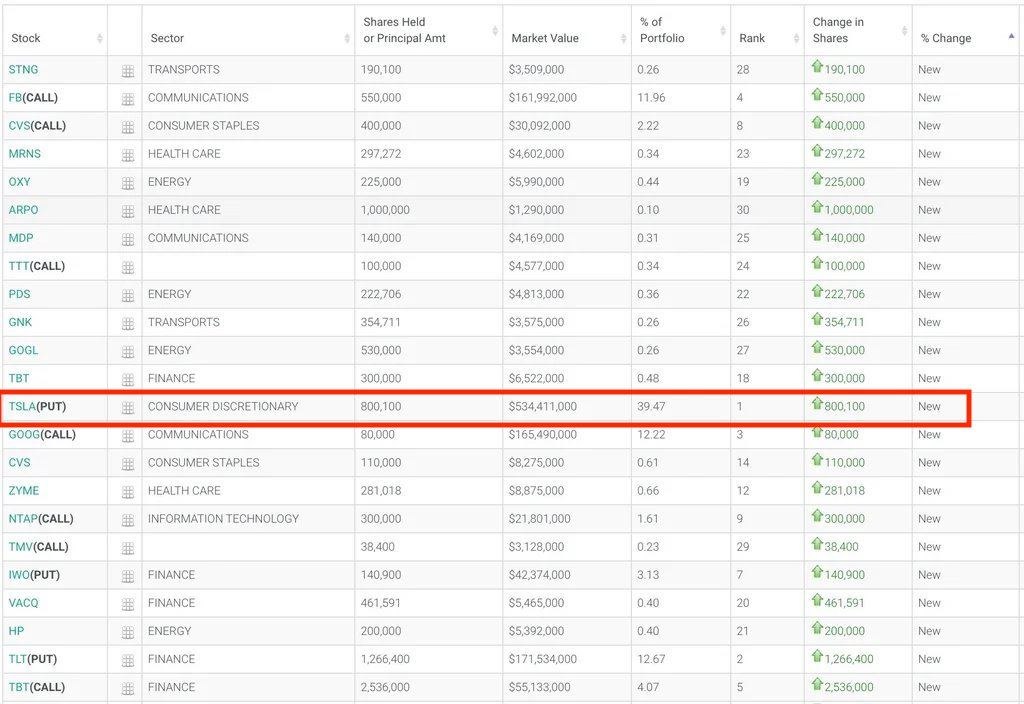The image size is (1024, 704).
Task: Click the grid icon in MRNS row
Action: click(128, 155)
